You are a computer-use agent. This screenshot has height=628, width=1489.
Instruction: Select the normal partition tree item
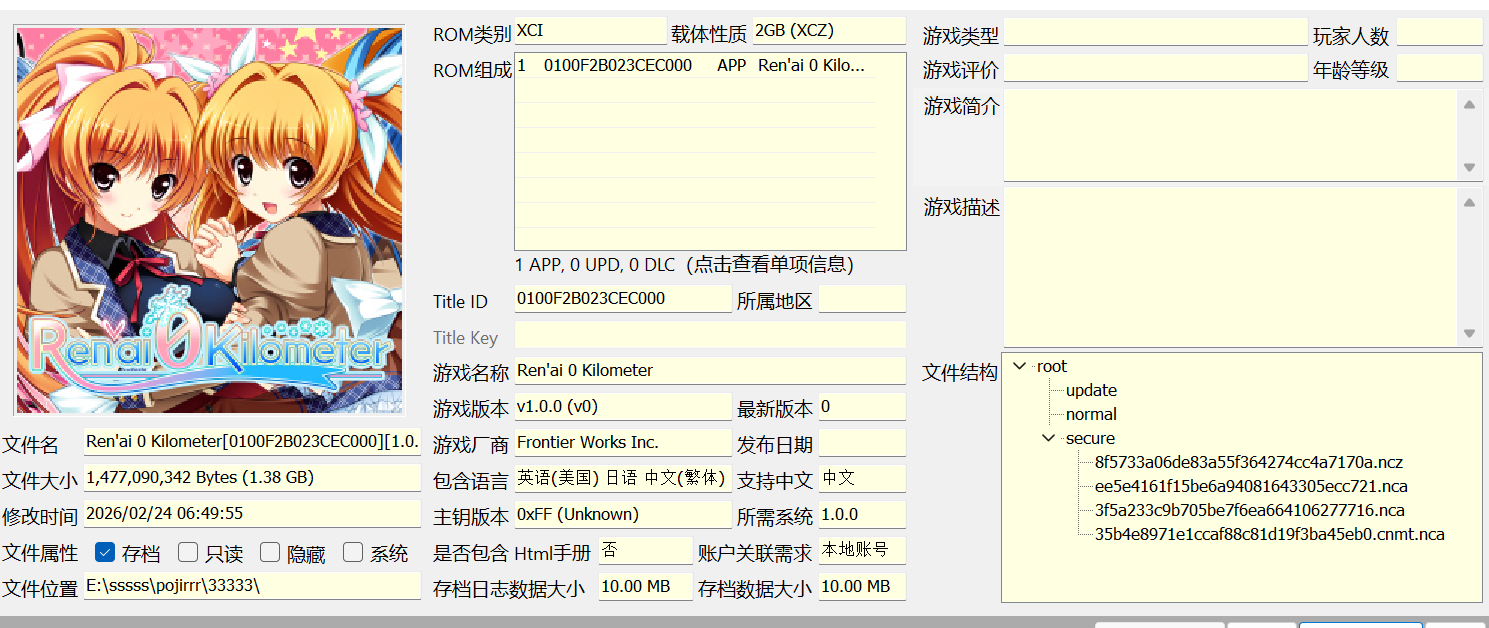tap(1091, 414)
